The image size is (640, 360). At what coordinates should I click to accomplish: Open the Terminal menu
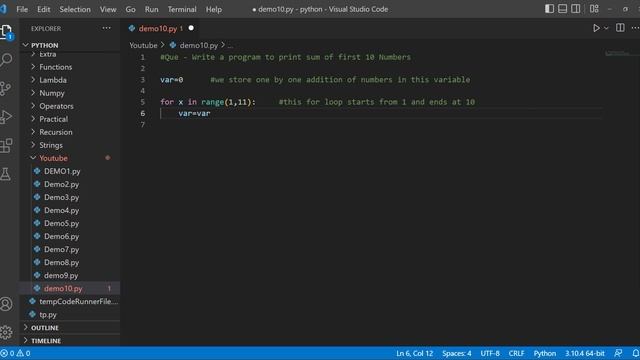click(x=182, y=9)
